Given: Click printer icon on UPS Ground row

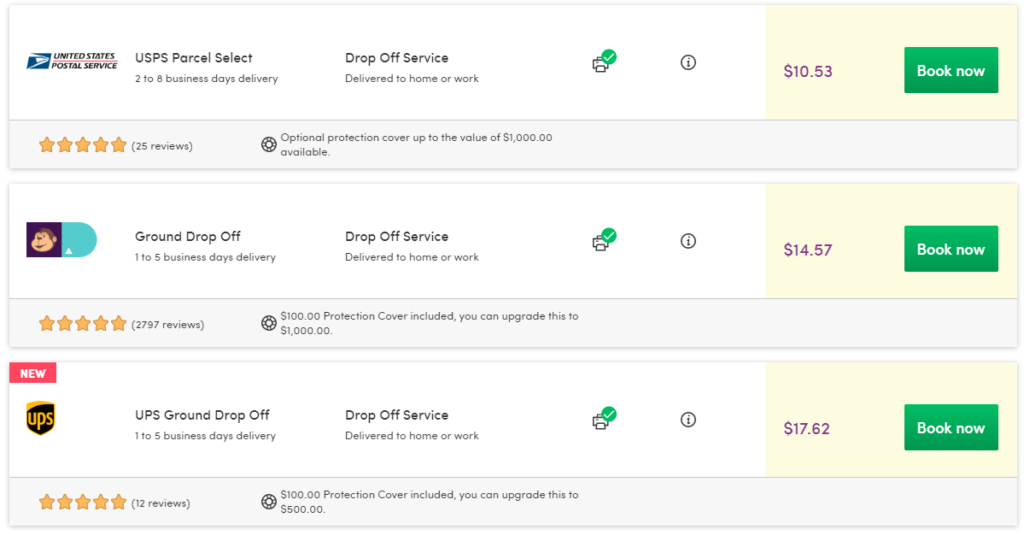Looking at the screenshot, I should 602,420.
